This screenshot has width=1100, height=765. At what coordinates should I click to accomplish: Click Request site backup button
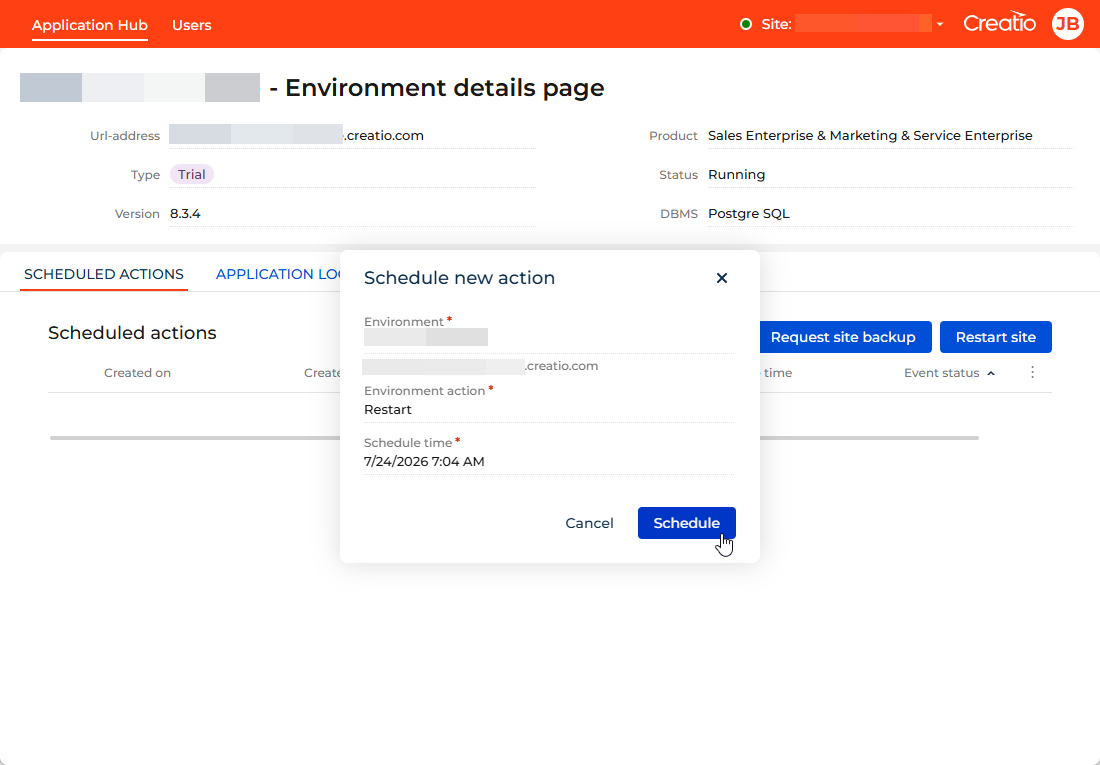[x=843, y=337]
